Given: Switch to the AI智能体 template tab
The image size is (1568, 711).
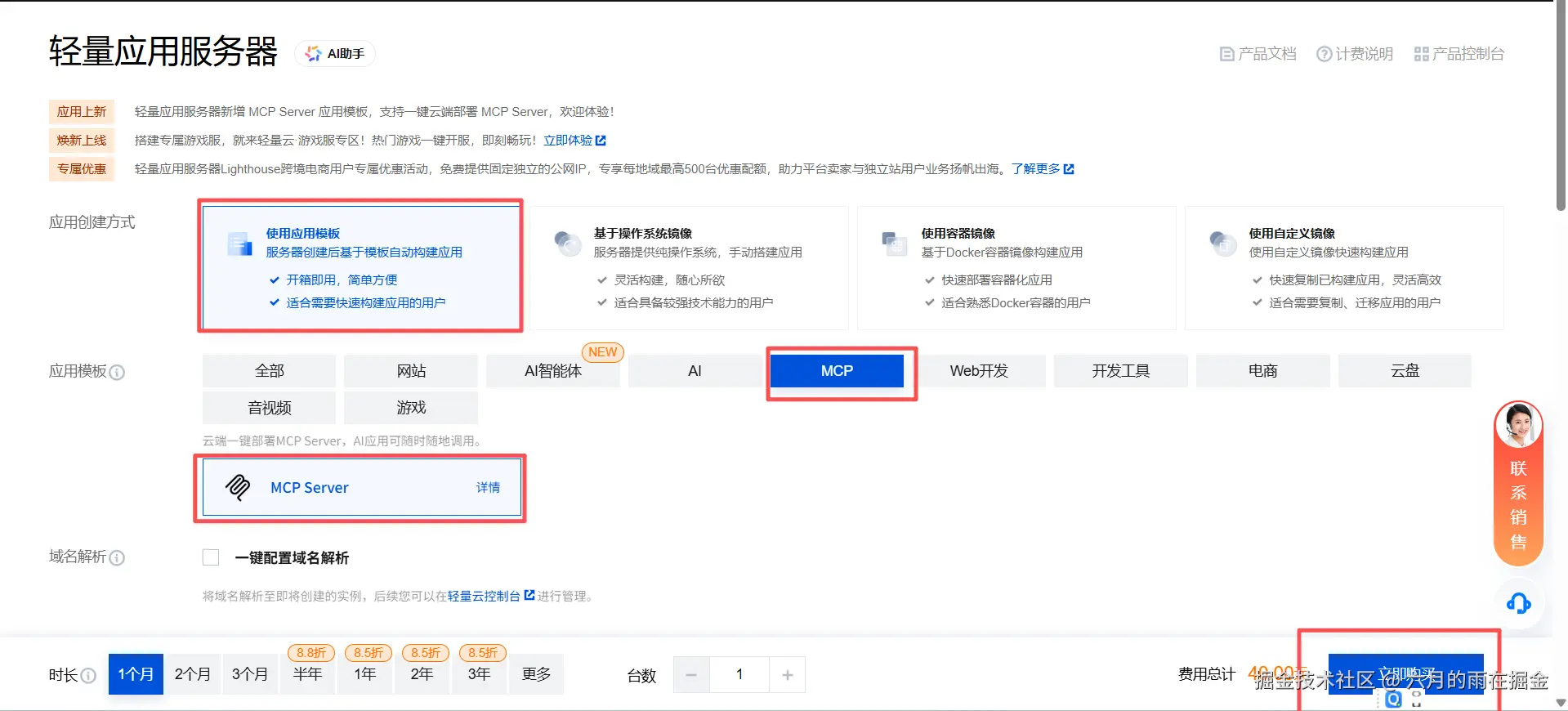Looking at the screenshot, I should tap(553, 371).
